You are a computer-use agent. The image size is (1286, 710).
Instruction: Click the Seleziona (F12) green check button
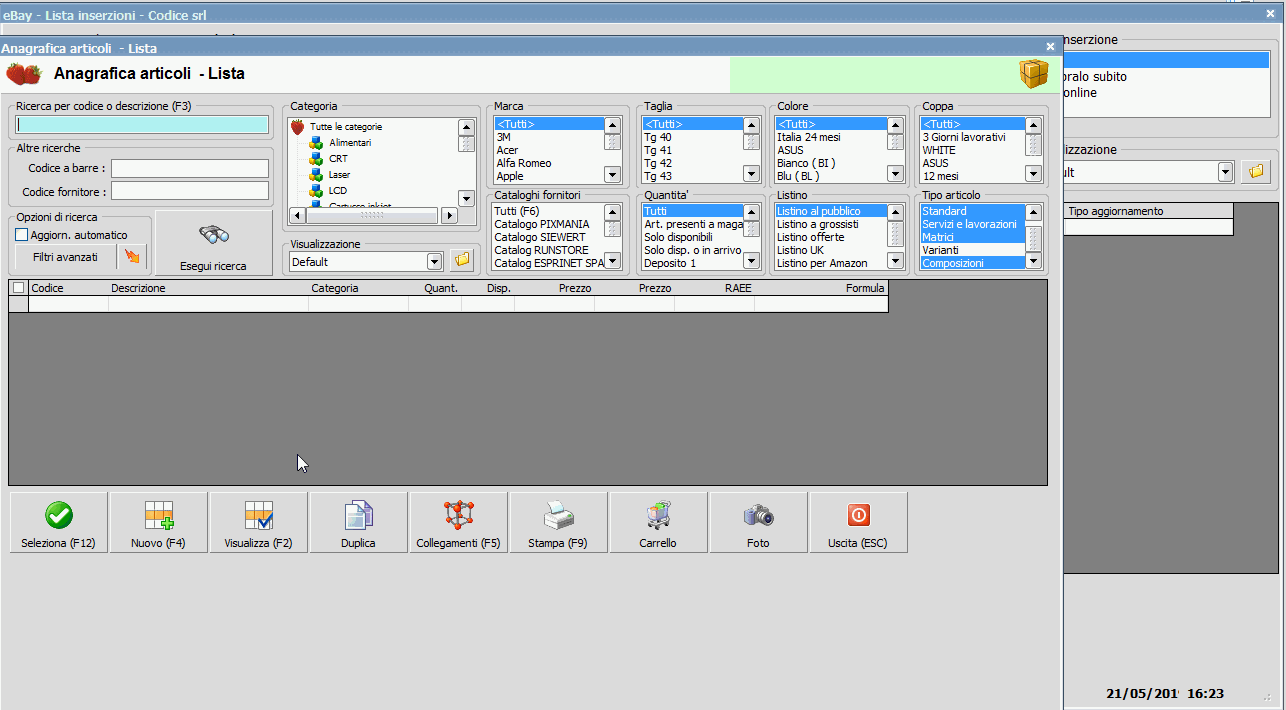59,522
